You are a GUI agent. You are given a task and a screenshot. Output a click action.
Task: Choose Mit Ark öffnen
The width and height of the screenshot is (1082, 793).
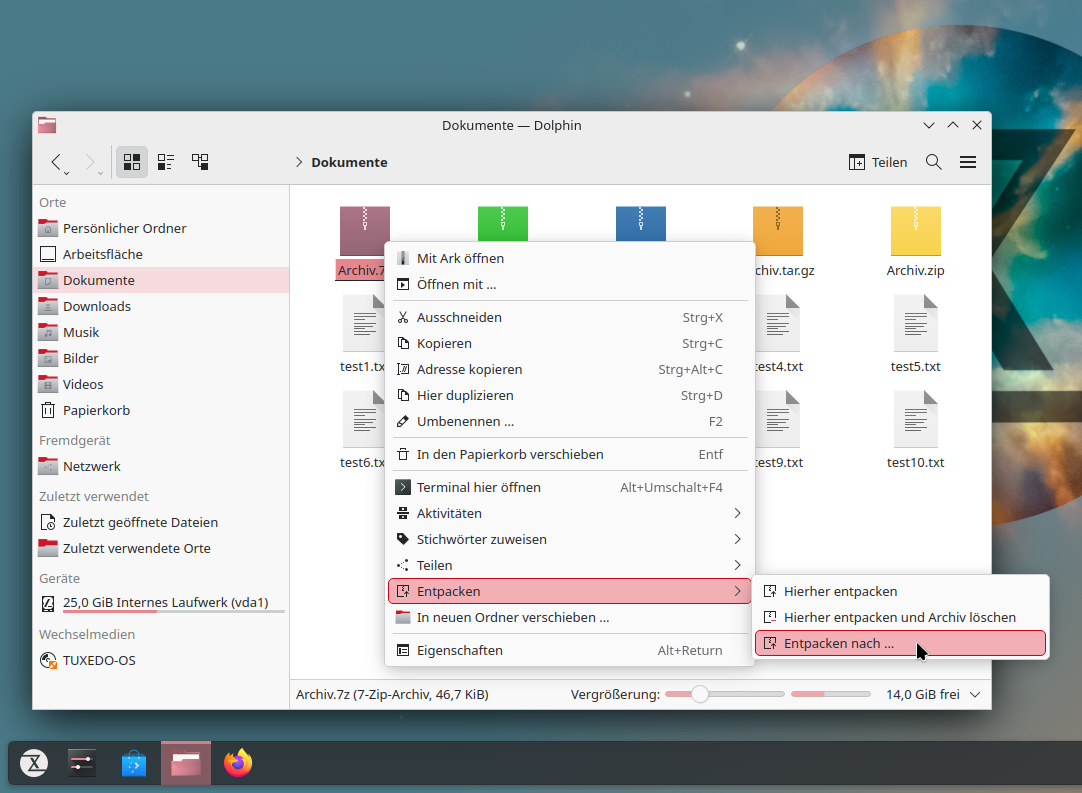[570, 259]
